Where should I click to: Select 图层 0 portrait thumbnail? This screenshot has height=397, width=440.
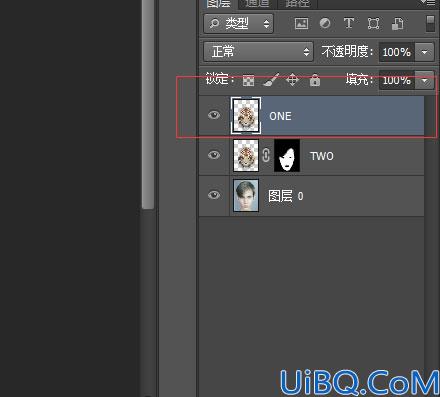pyautogui.click(x=246, y=195)
